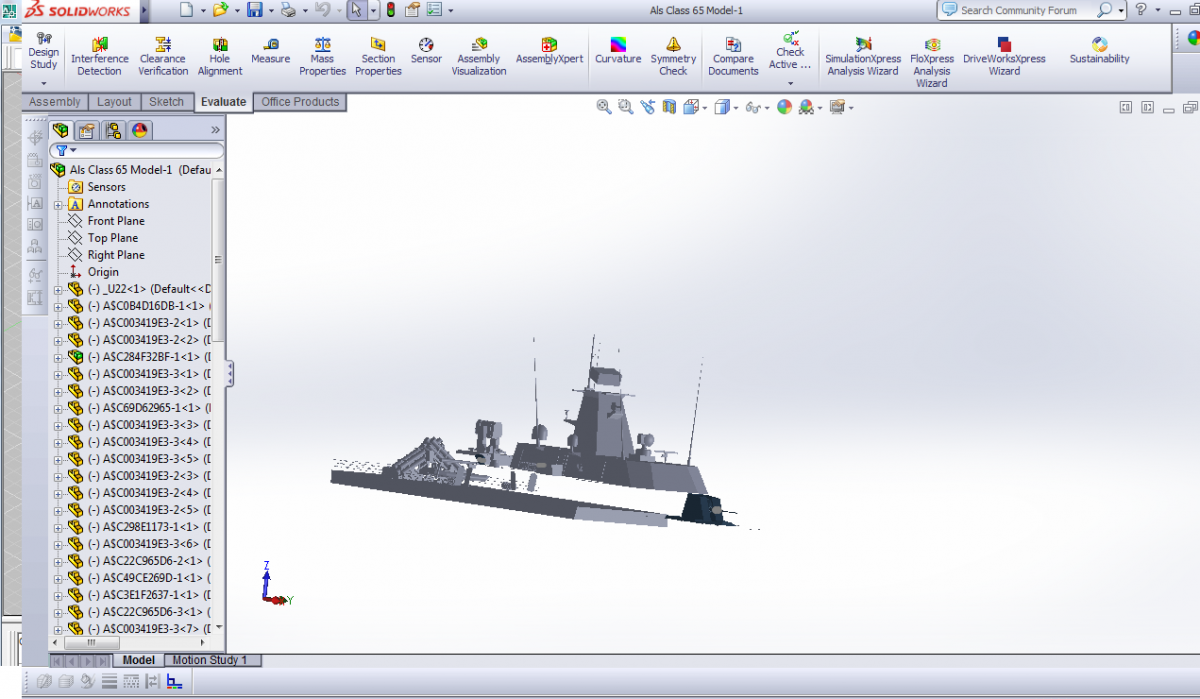Switch to the Sketch tab
Screen dimensions: 1200x699
pos(166,102)
